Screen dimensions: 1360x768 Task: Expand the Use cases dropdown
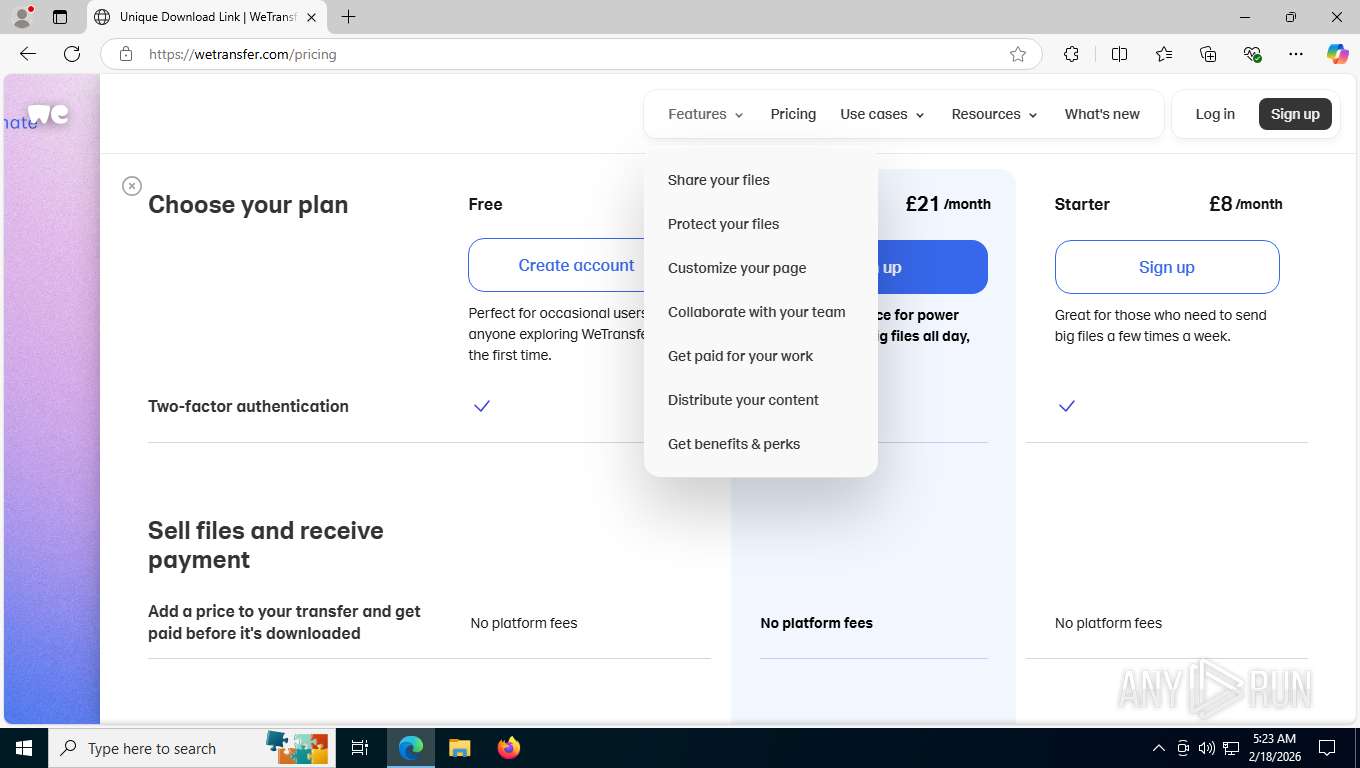coord(882,114)
